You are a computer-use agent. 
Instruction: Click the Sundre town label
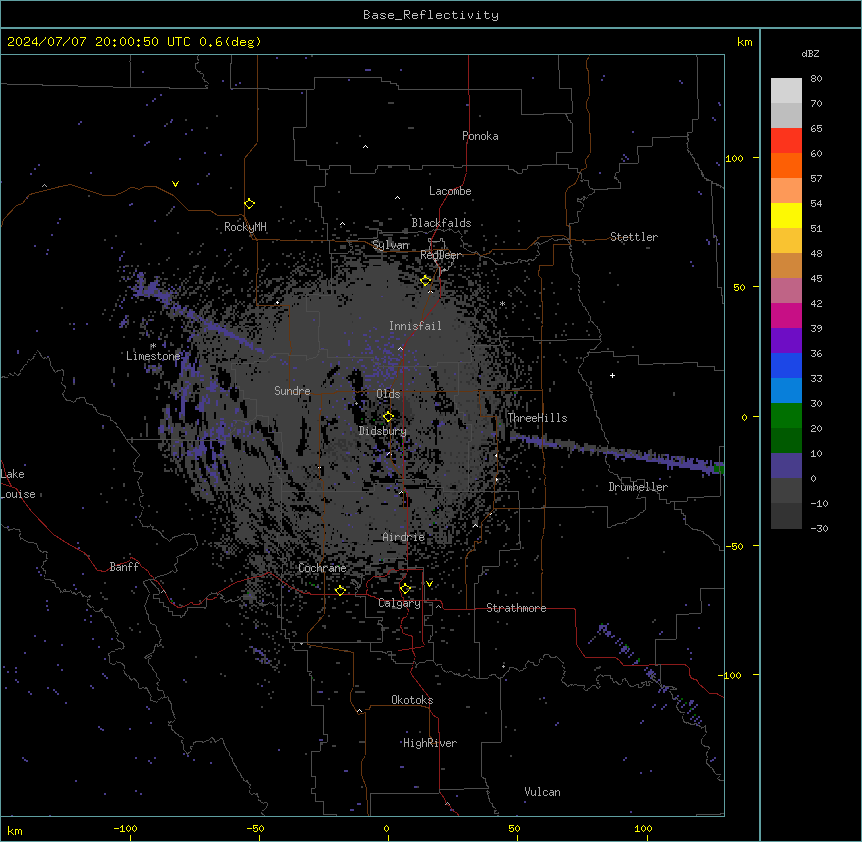292,391
